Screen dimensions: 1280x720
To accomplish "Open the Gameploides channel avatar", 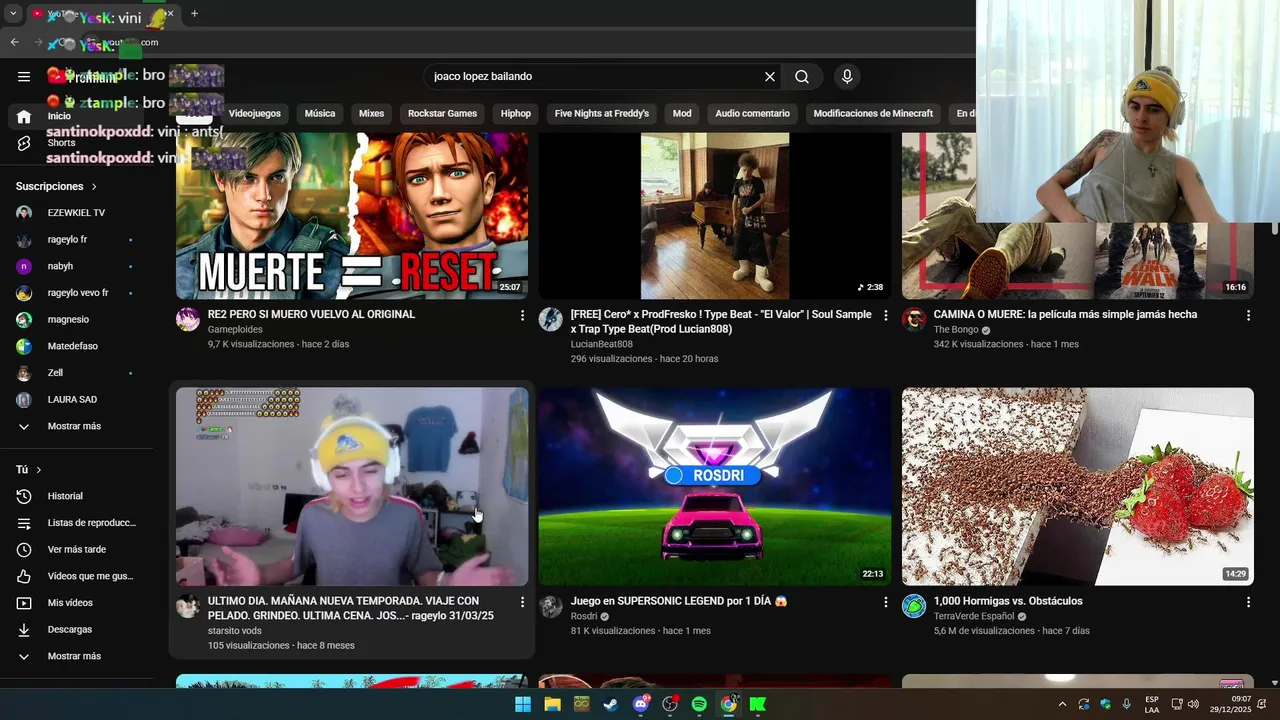I will click(188, 319).
